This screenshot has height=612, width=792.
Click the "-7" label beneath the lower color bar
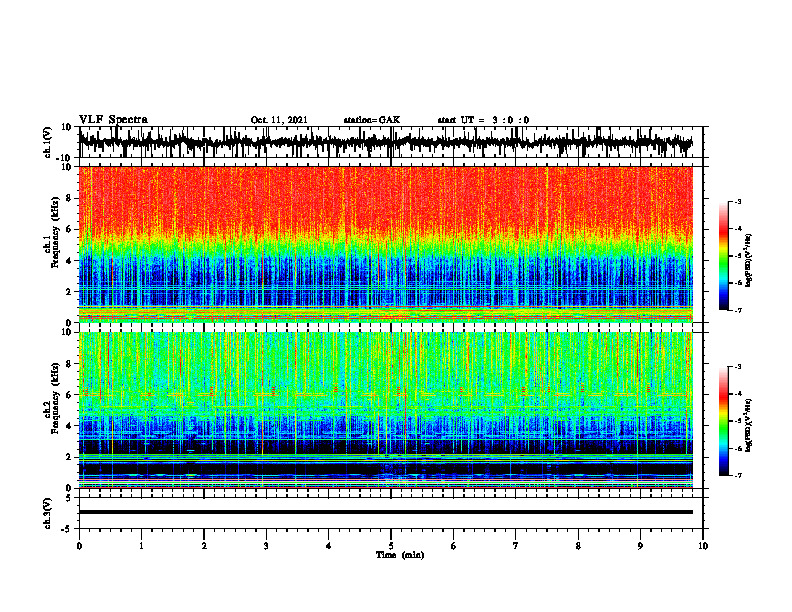coord(738,475)
